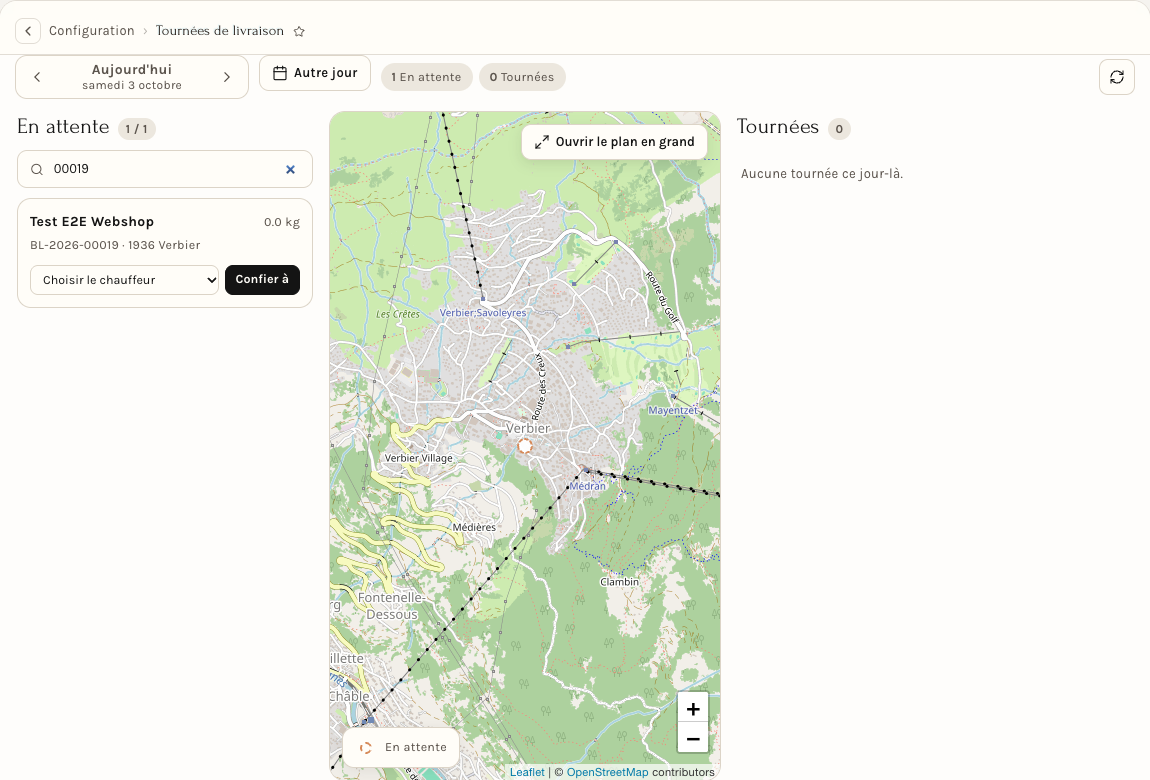This screenshot has width=1150, height=780.
Task: Select Tournées de livraison breadcrumb
Action: click(x=219, y=31)
